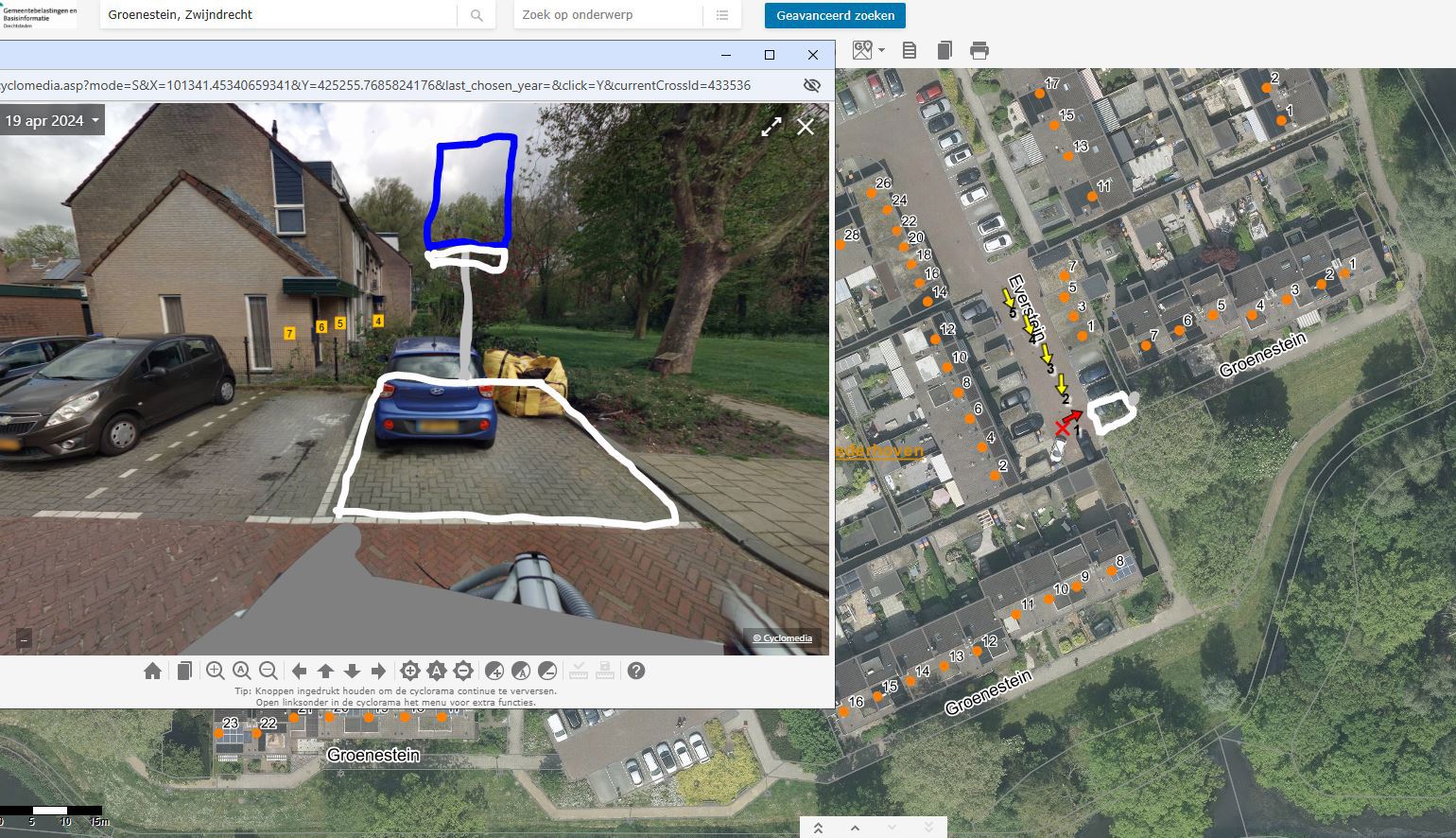This screenshot has height=838, width=1456.
Task: Zoom out the cyclorama with magnifier minus
Action: pyautogui.click(x=269, y=671)
